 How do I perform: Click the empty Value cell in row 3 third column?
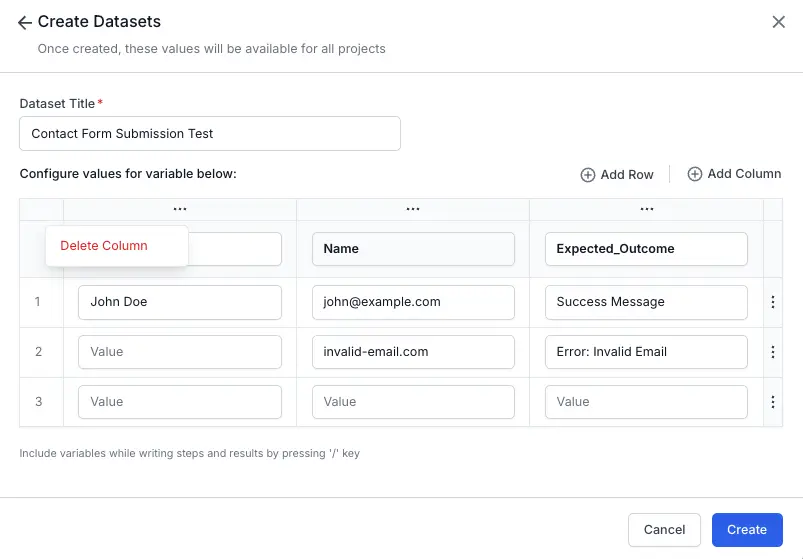point(646,402)
